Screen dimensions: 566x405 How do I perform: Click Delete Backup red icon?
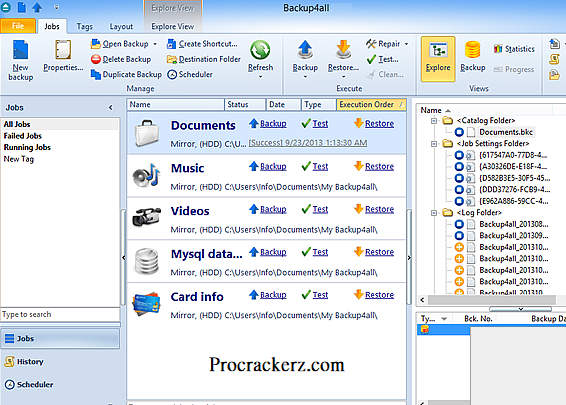pos(96,59)
